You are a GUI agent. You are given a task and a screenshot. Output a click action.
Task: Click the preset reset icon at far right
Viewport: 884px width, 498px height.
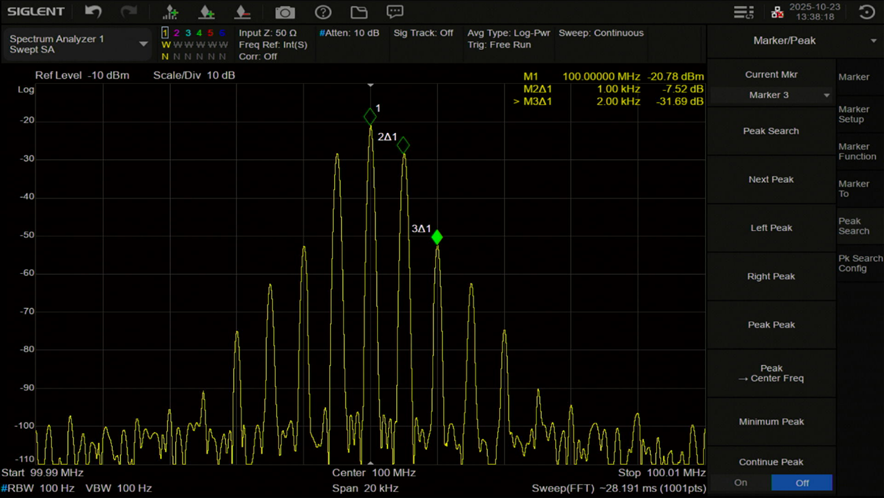(x=867, y=12)
